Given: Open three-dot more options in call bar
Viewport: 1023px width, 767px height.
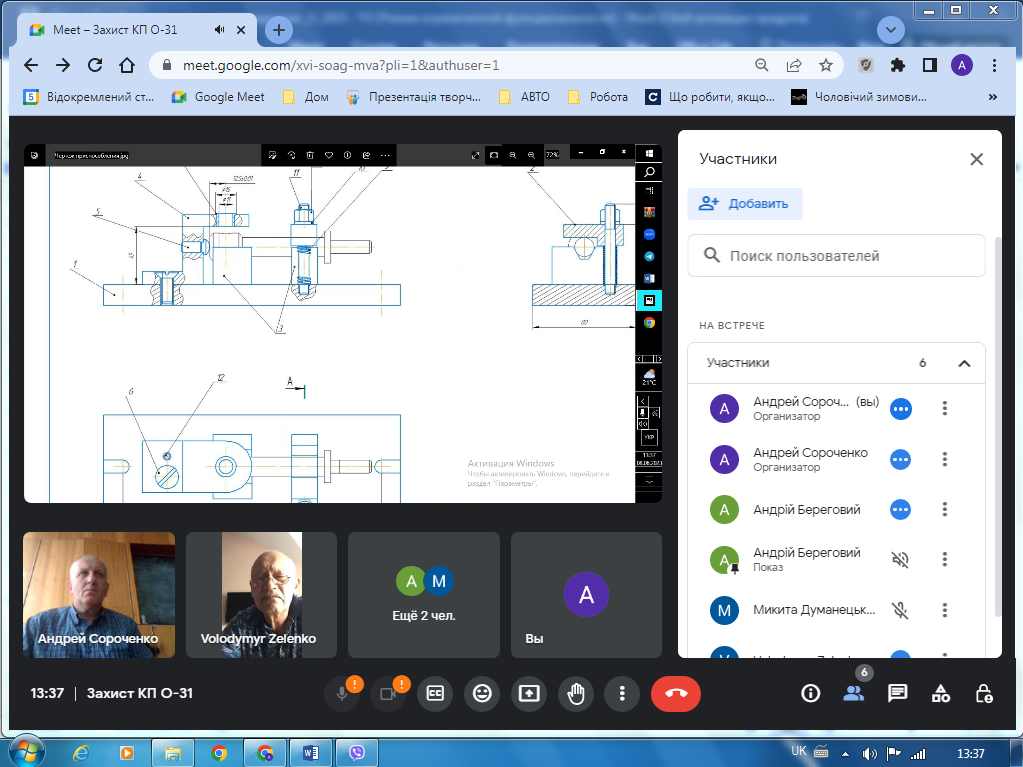Looking at the screenshot, I should point(622,693).
